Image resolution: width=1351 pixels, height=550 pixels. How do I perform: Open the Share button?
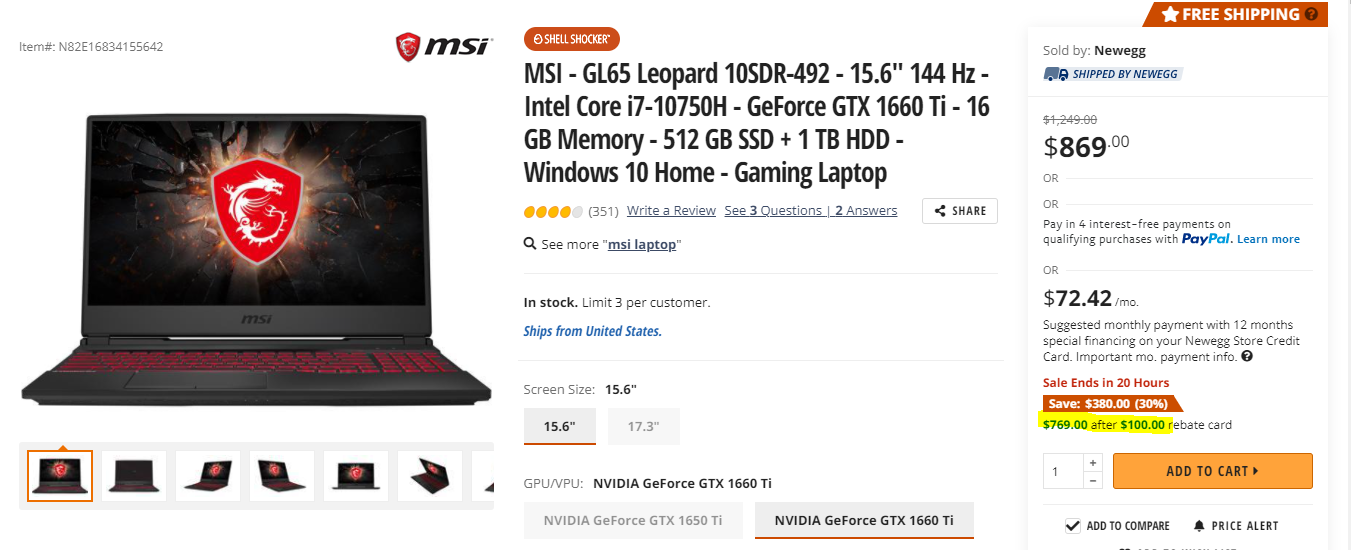click(960, 211)
